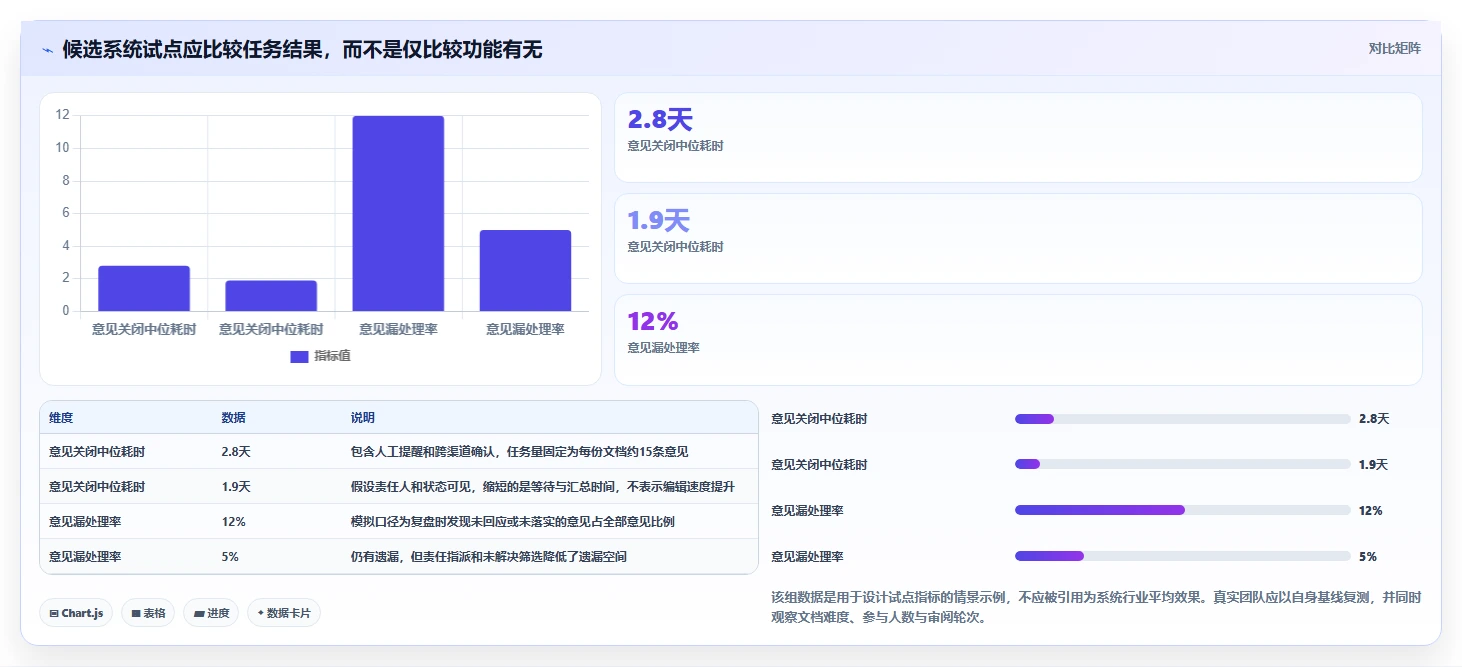This screenshot has height=667, width=1462.
Task: Click the 数据 table column header
Action: click(x=233, y=418)
